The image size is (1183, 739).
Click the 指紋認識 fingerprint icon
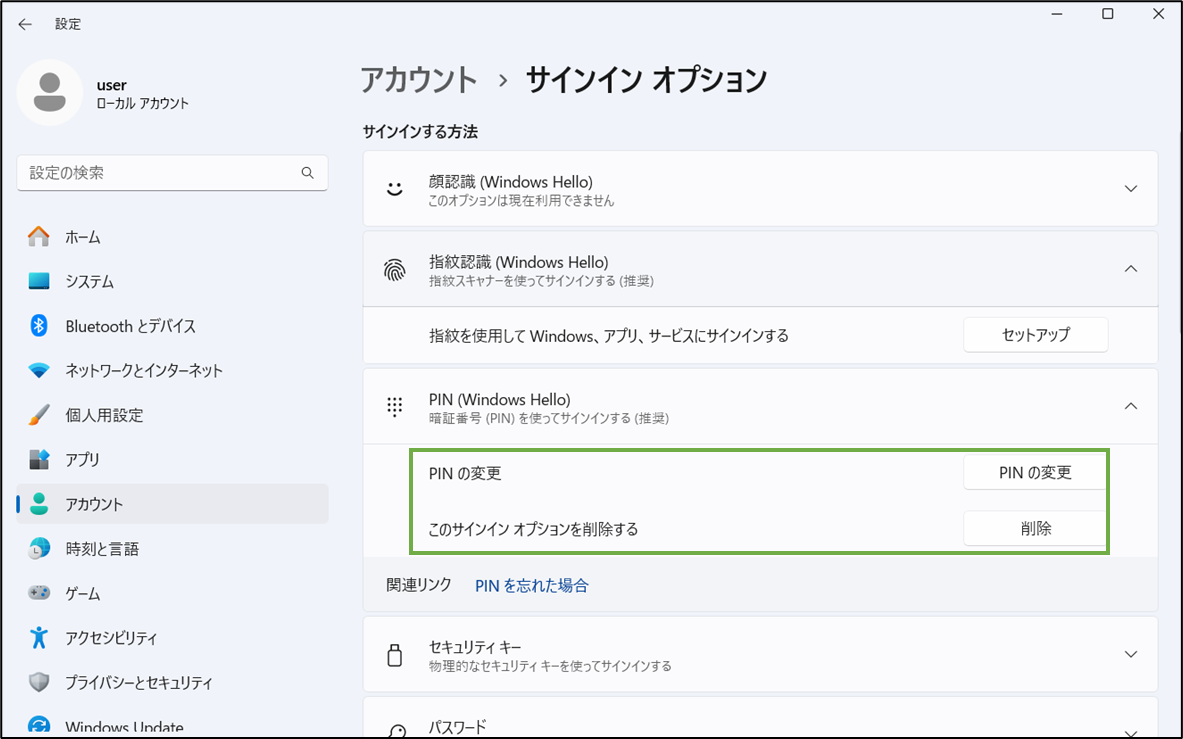tap(395, 269)
